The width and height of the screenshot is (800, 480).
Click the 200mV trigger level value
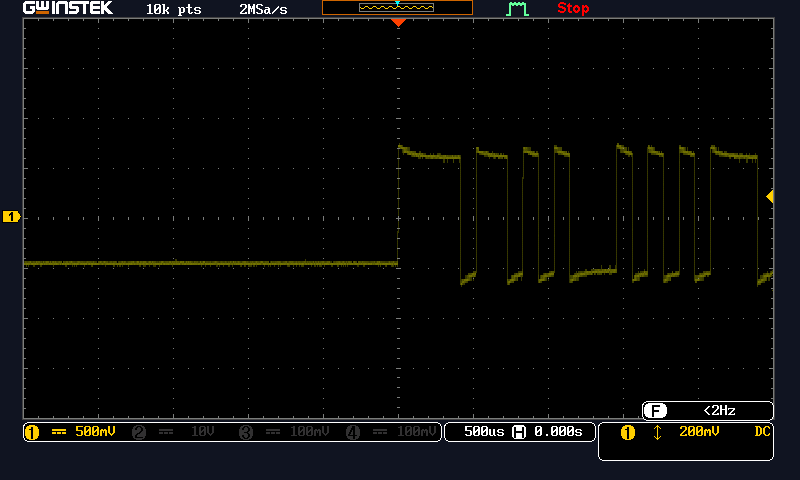[x=699, y=432]
